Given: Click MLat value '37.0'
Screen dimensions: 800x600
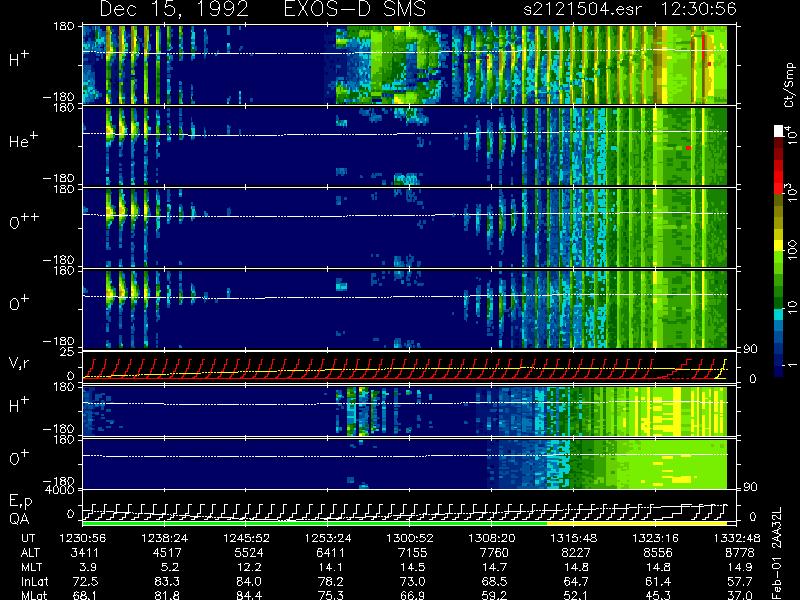Looking at the screenshot, I should 740,595.
